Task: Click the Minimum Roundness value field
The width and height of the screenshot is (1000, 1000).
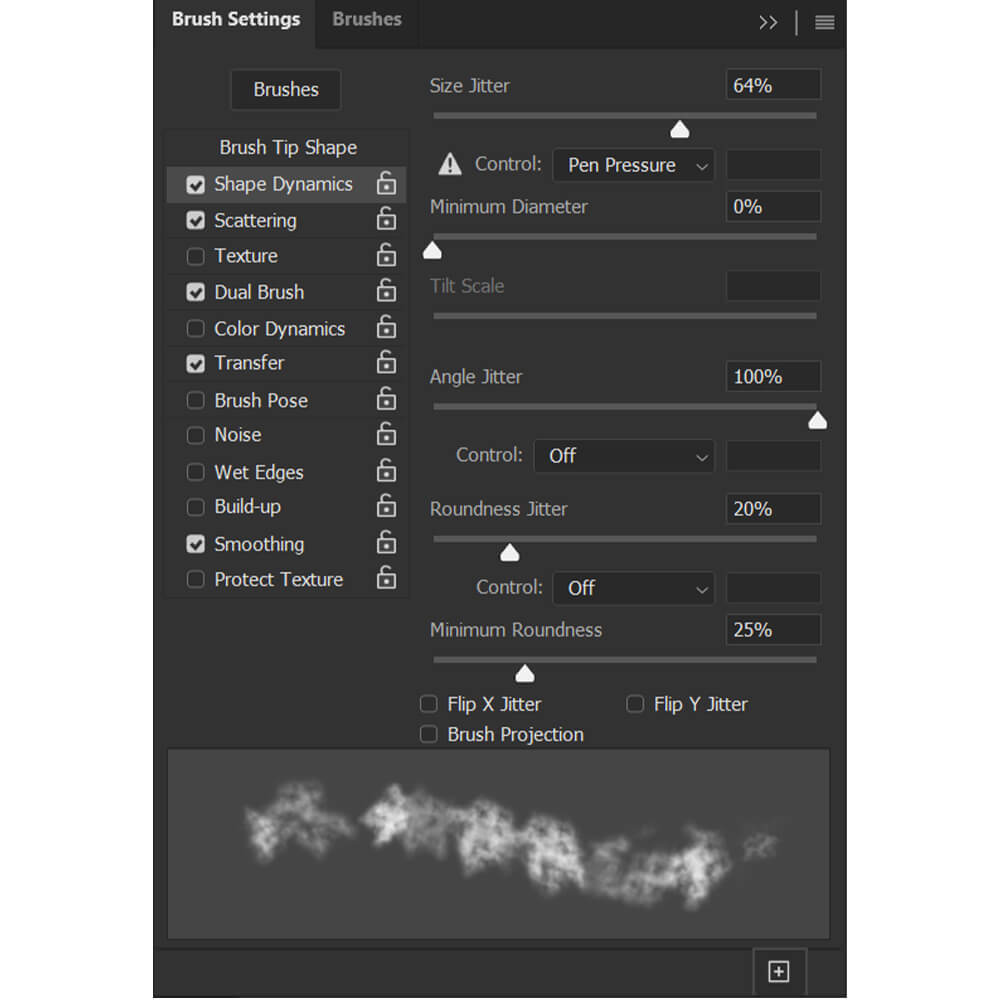Action: [x=773, y=630]
